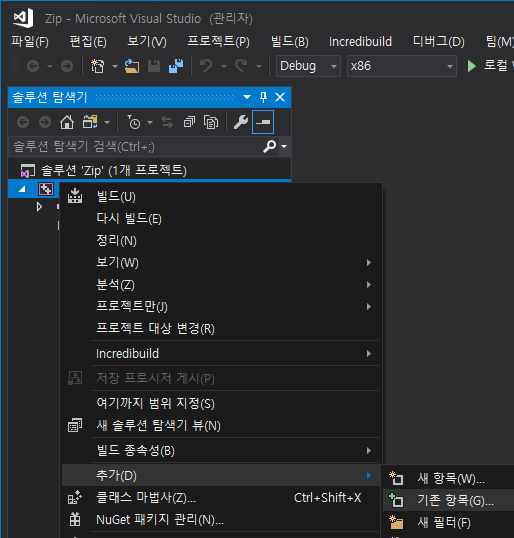
Task: Click the Save disk icon in toolbar
Action: pos(154,66)
